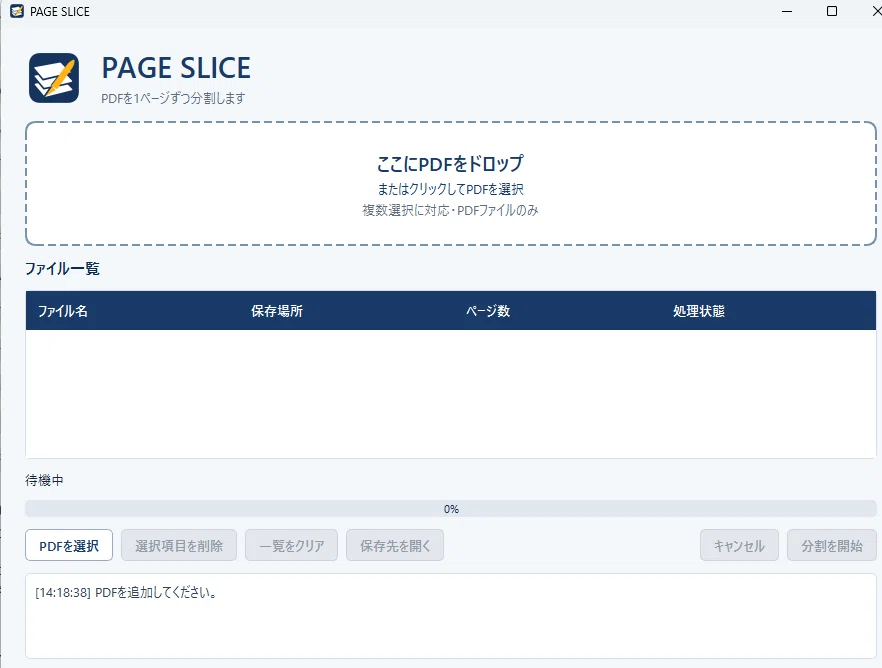The height and width of the screenshot is (668, 882).
Task: Click the ここにPDFをドロップ drop zone
Action: pos(451,183)
